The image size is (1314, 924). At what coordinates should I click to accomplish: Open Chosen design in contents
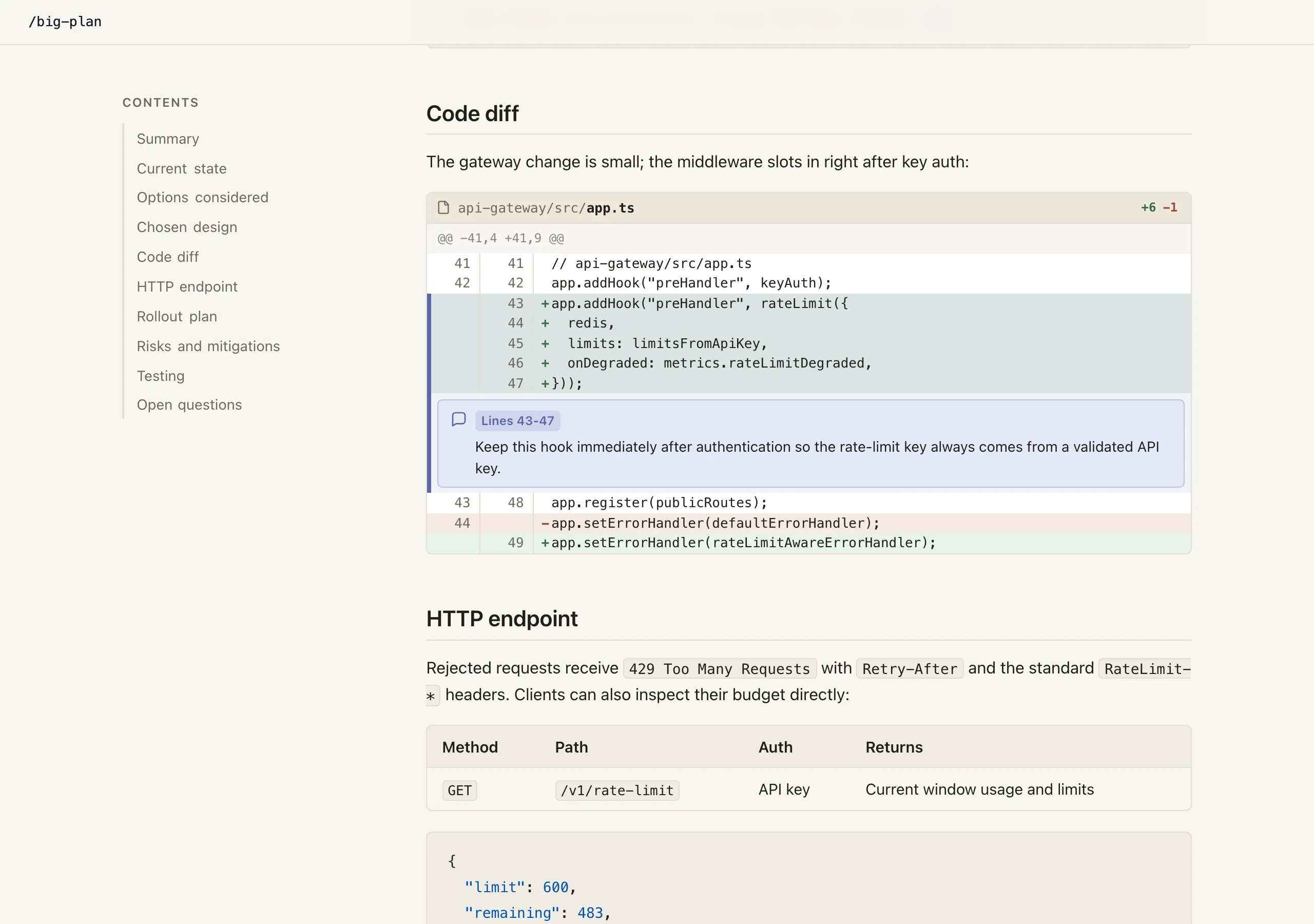[x=186, y=227]
